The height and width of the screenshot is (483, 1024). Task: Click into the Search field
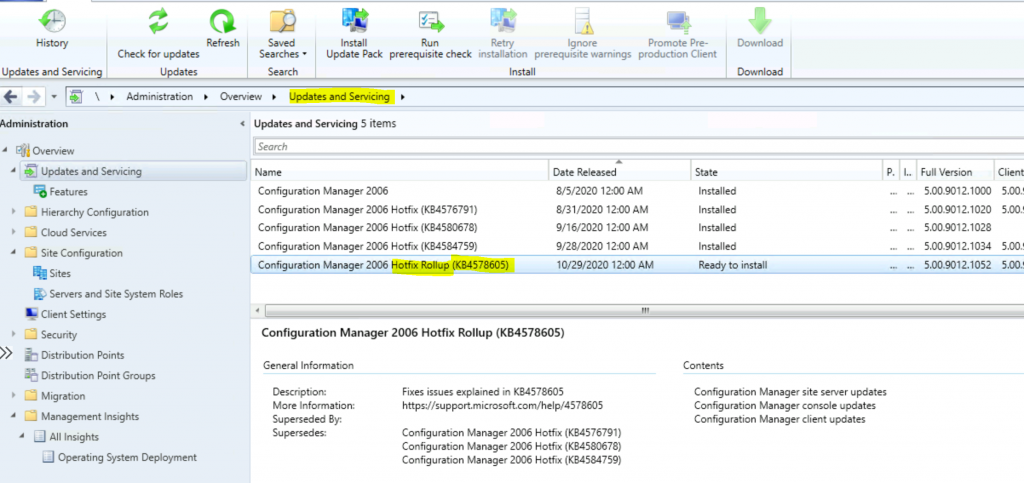tap(639, 146)
